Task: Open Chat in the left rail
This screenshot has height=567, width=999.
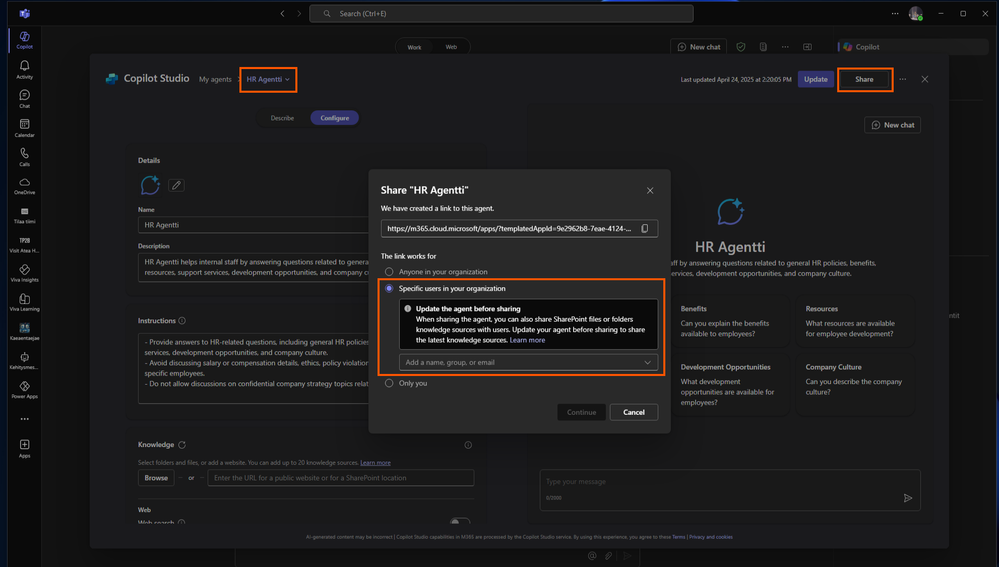Action: pos(24,99)
